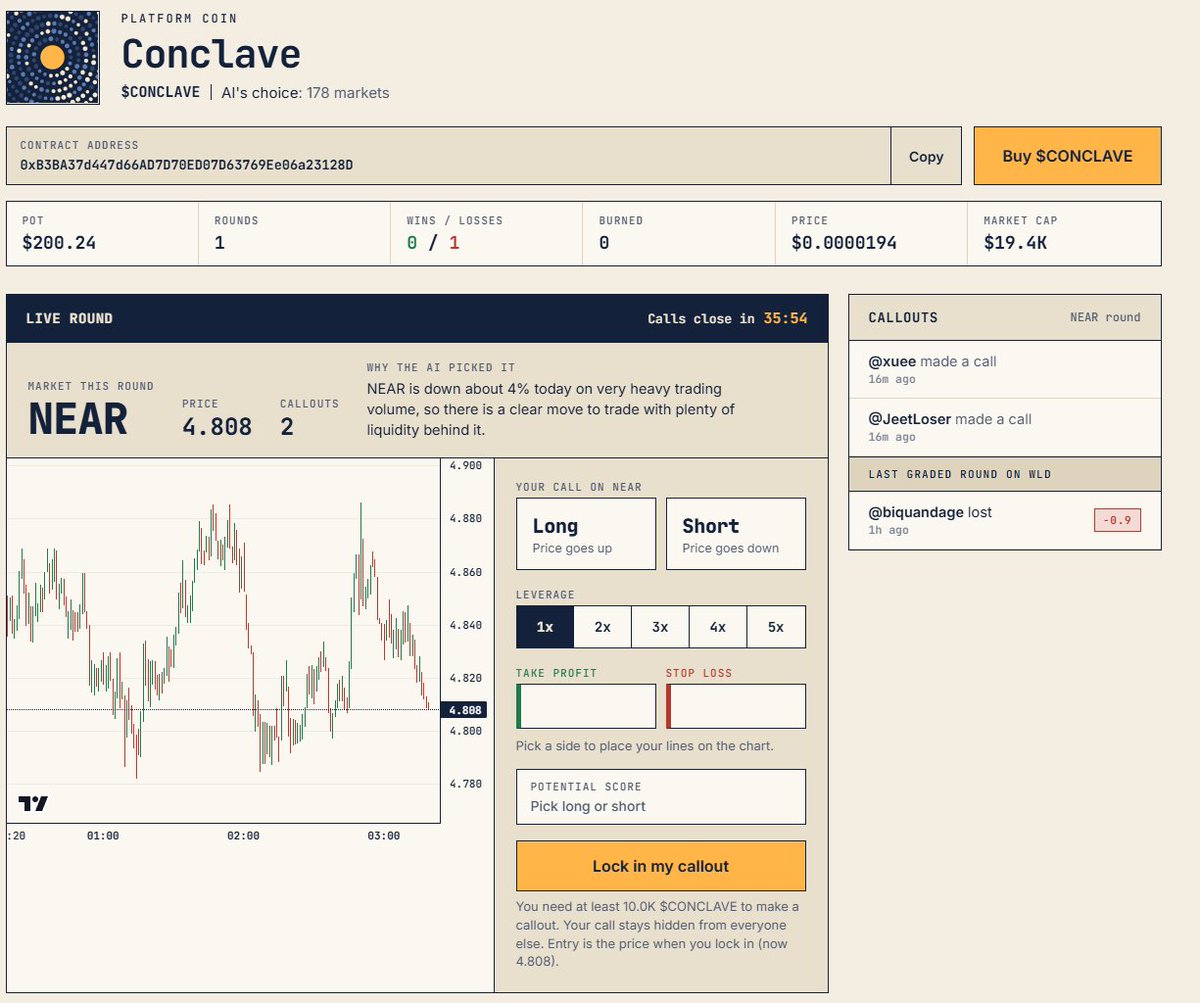Click the Live Round header label
Image resolution: width=1200 pixels, height=1003 pixels.
point(69,318)
